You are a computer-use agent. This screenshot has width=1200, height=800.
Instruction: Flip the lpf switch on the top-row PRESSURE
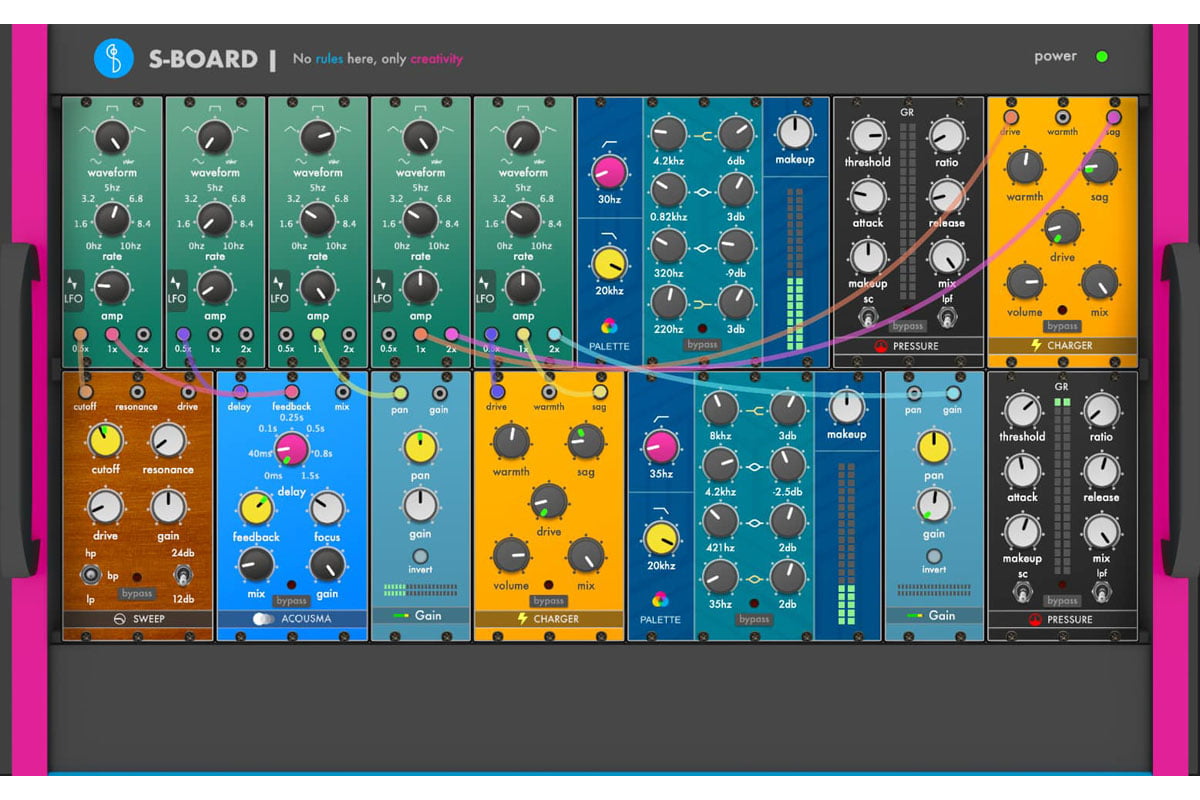click(x=947, y=319)
